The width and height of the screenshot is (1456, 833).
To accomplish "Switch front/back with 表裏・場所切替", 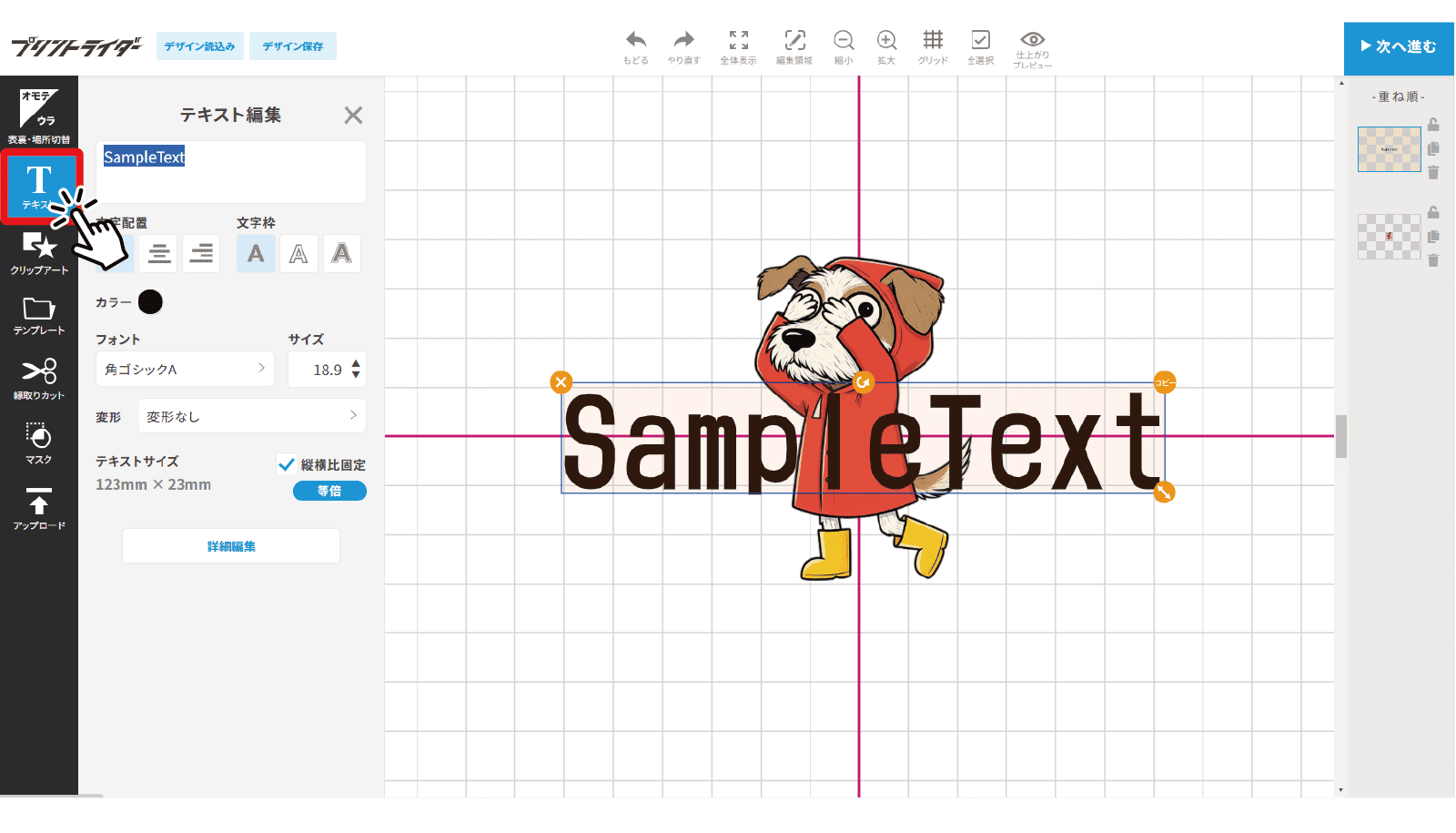I will (39, 115).
